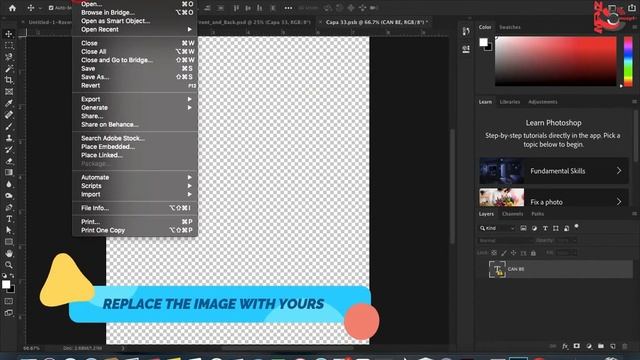Switch to the Swatches tab
Screen dimensions: 640x360
tap(510, 27)
